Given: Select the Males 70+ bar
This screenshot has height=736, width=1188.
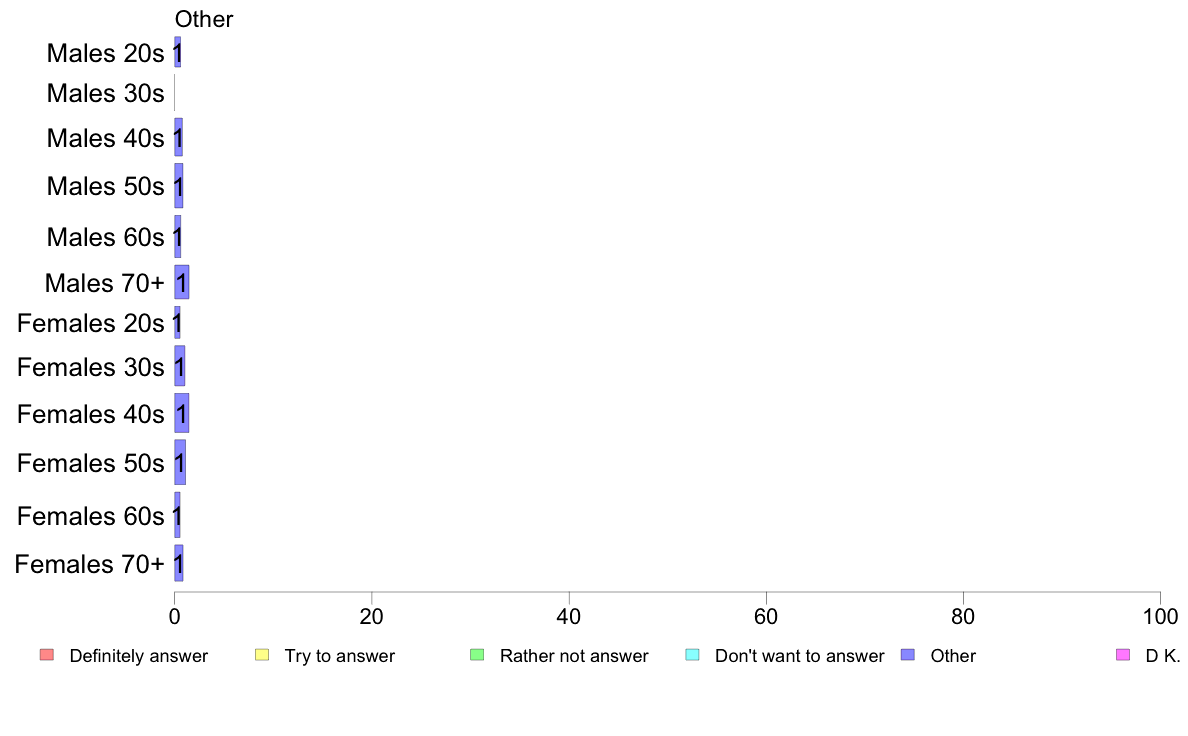Looking at the screenshot, I should point(181,282).
